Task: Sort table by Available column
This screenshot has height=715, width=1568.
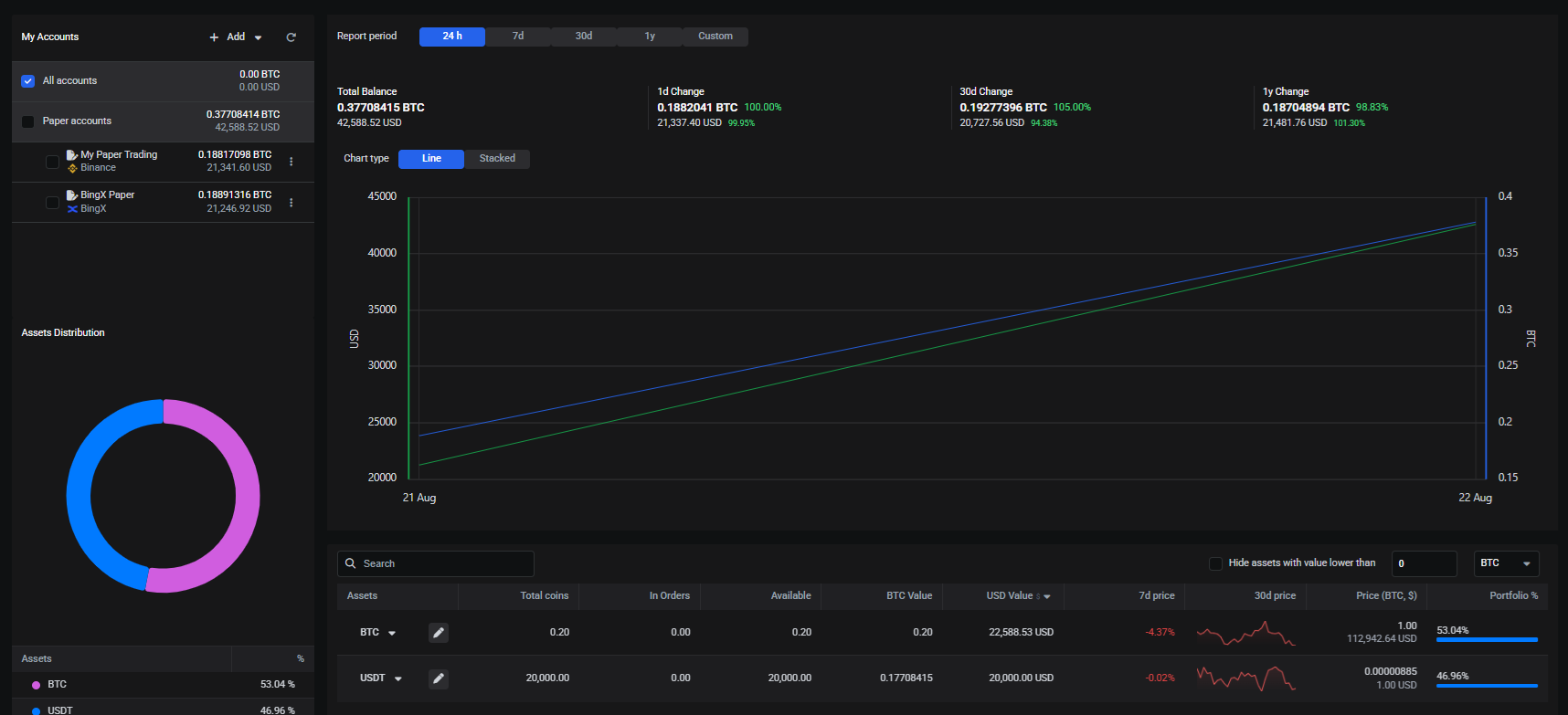Action: pos(791,595)
